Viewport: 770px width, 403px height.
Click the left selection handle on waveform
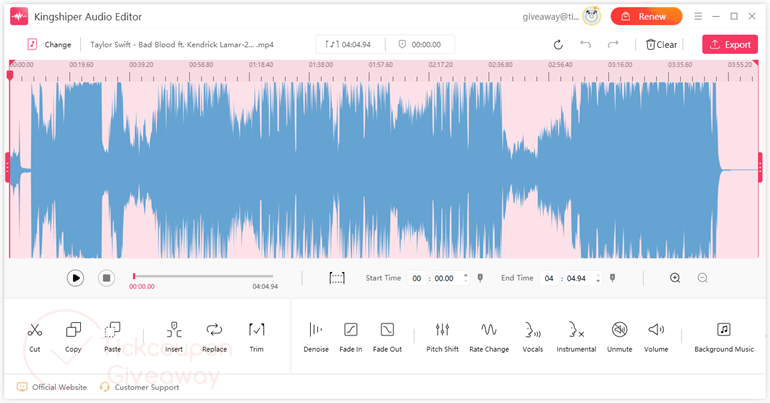point(7,167)
